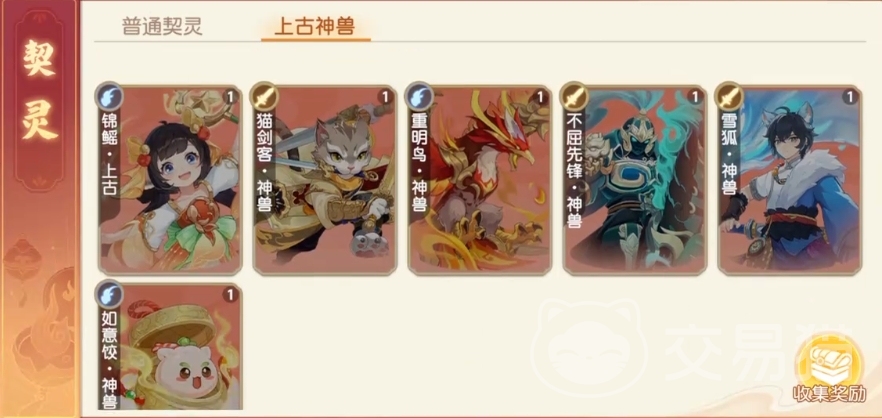This screenshot has width=882, height=418.
Task: Click the level 1 badge on 不屈先锋 card
Action: point(695,97)
